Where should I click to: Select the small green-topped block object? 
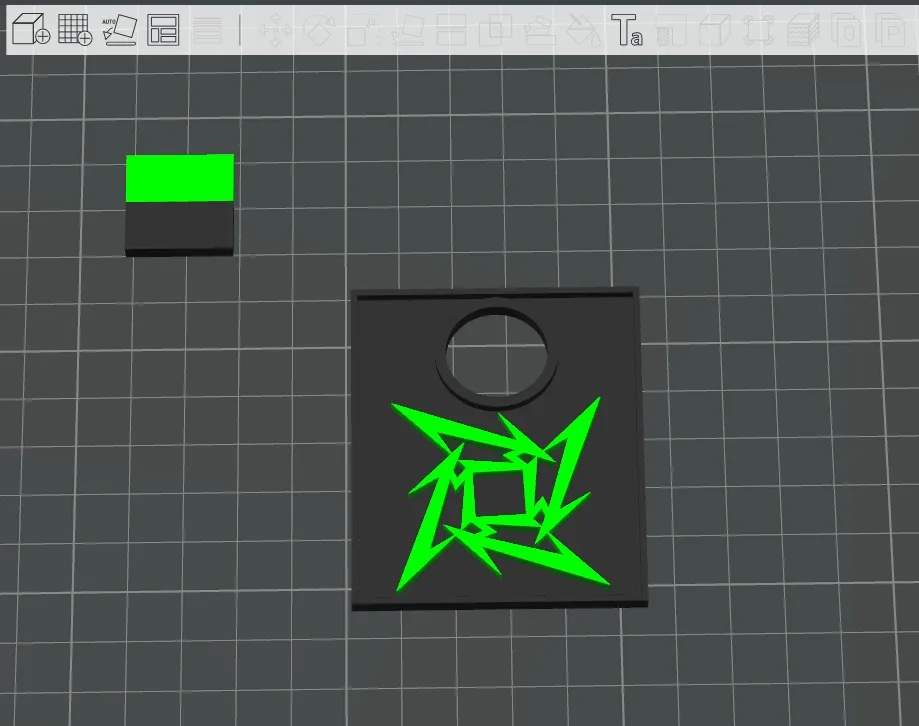[180, 205]
